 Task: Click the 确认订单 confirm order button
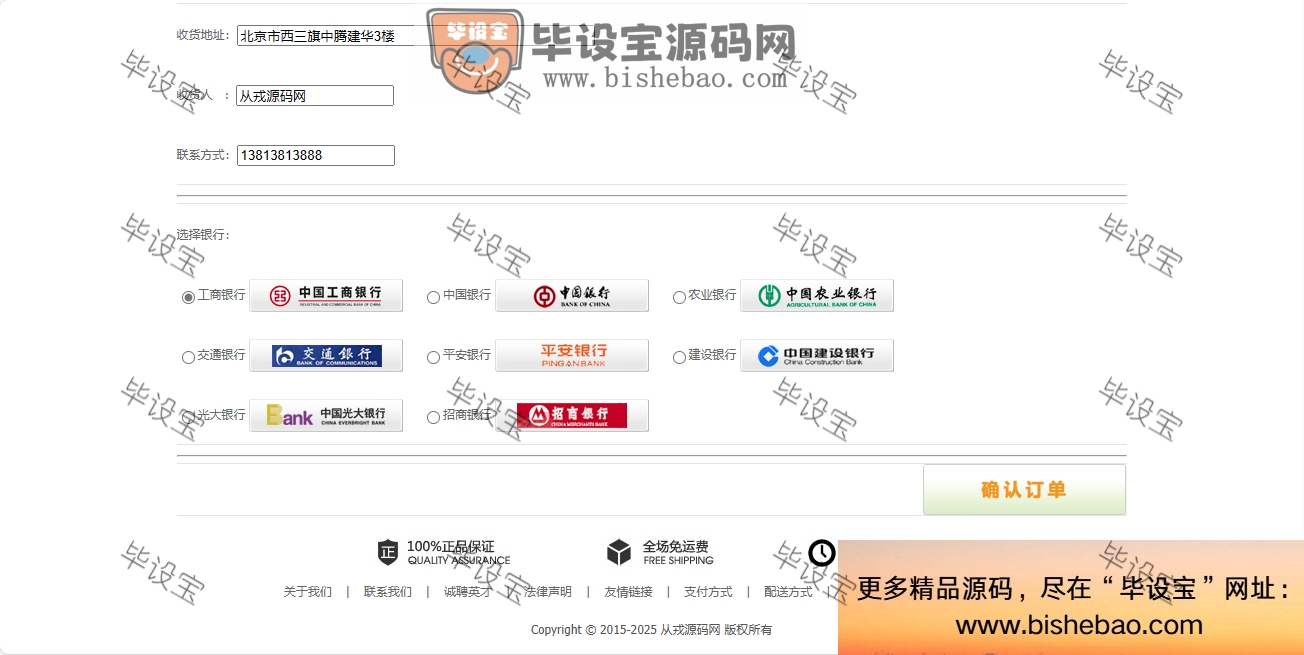coord(1024,490)
